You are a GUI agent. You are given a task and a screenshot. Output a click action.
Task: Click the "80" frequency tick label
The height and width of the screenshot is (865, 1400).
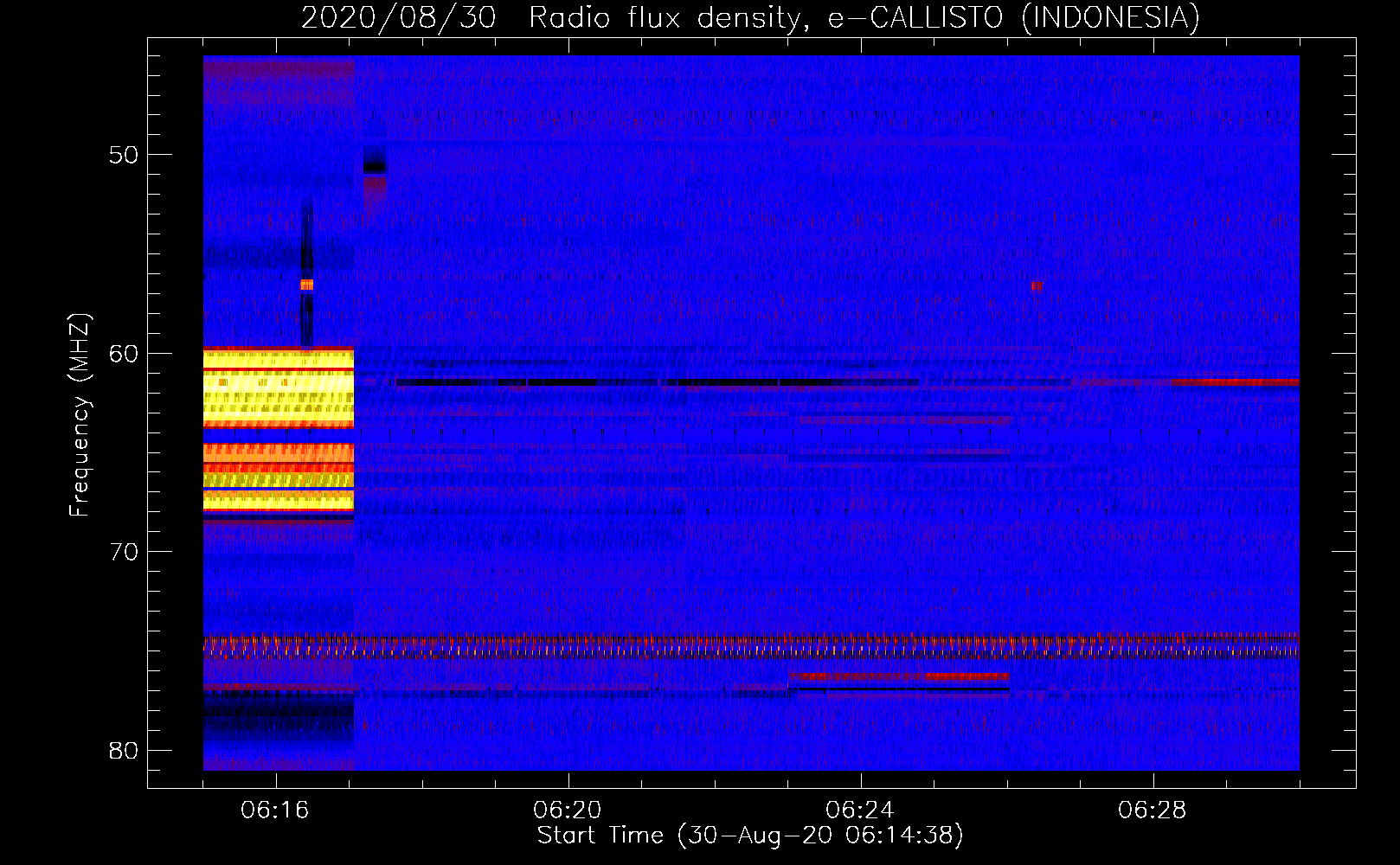124,751
